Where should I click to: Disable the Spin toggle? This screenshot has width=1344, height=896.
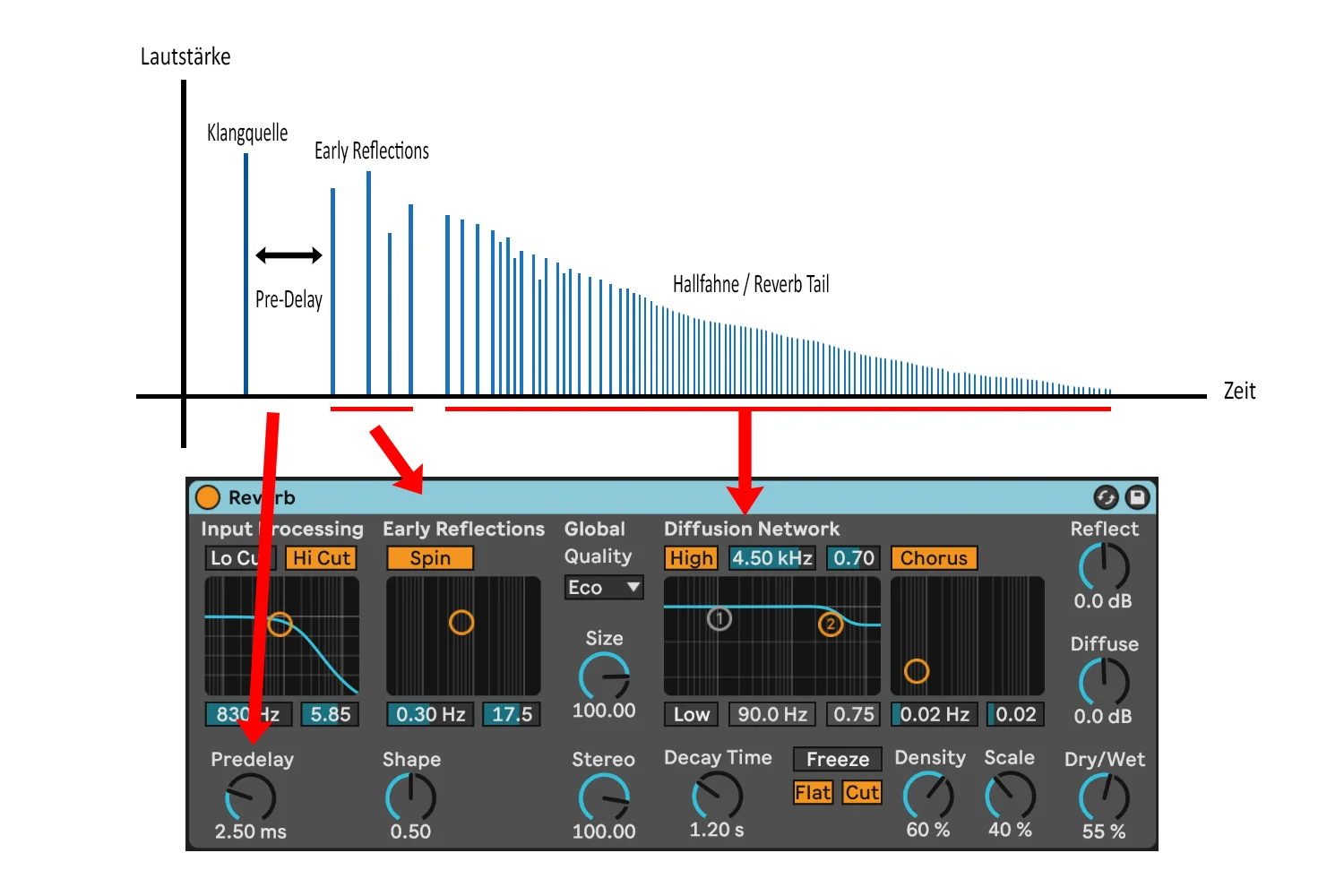(x=430, y=558)
